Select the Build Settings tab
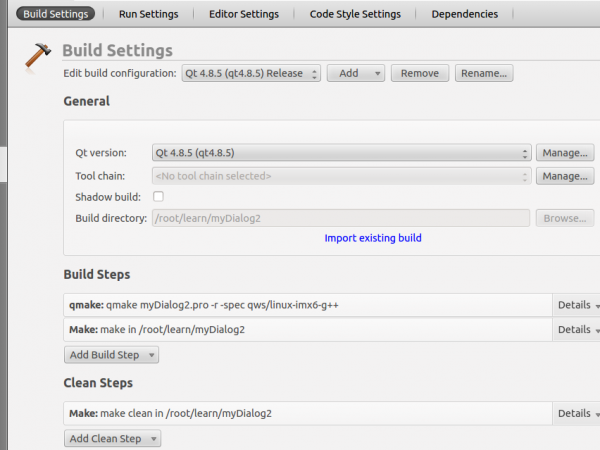This screenshot has height=450, width=600. (55, 14)
